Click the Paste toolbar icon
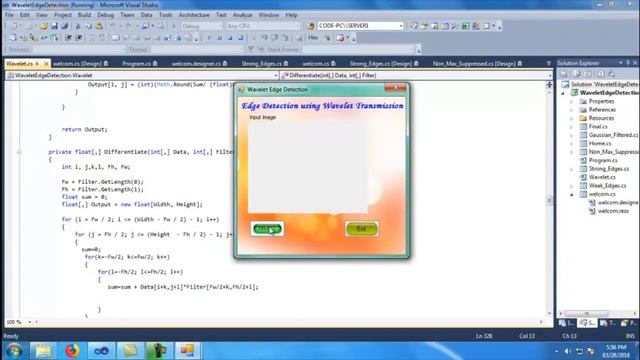 click(99, 26)
